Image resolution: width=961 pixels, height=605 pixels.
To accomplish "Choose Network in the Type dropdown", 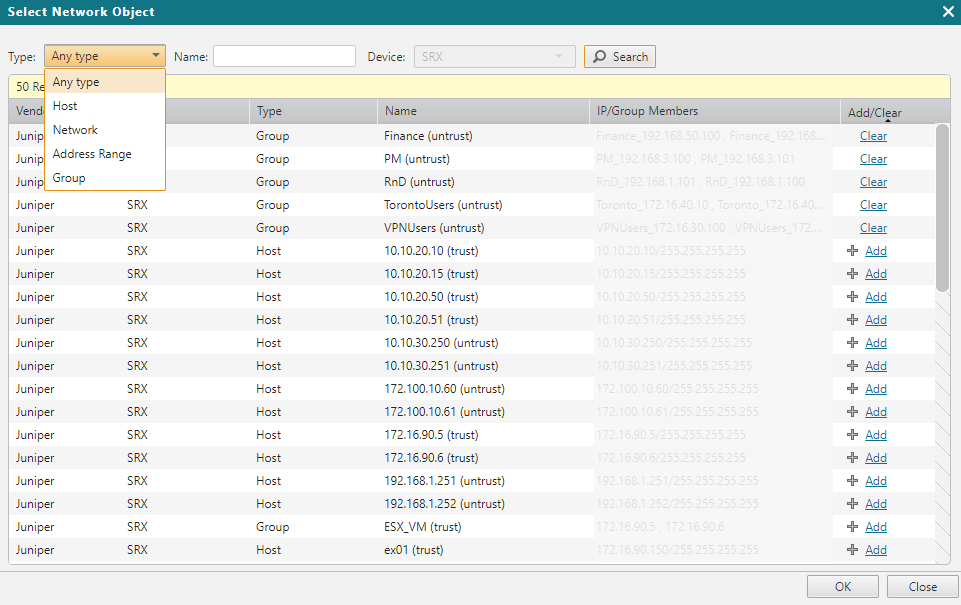I will 75,130.
